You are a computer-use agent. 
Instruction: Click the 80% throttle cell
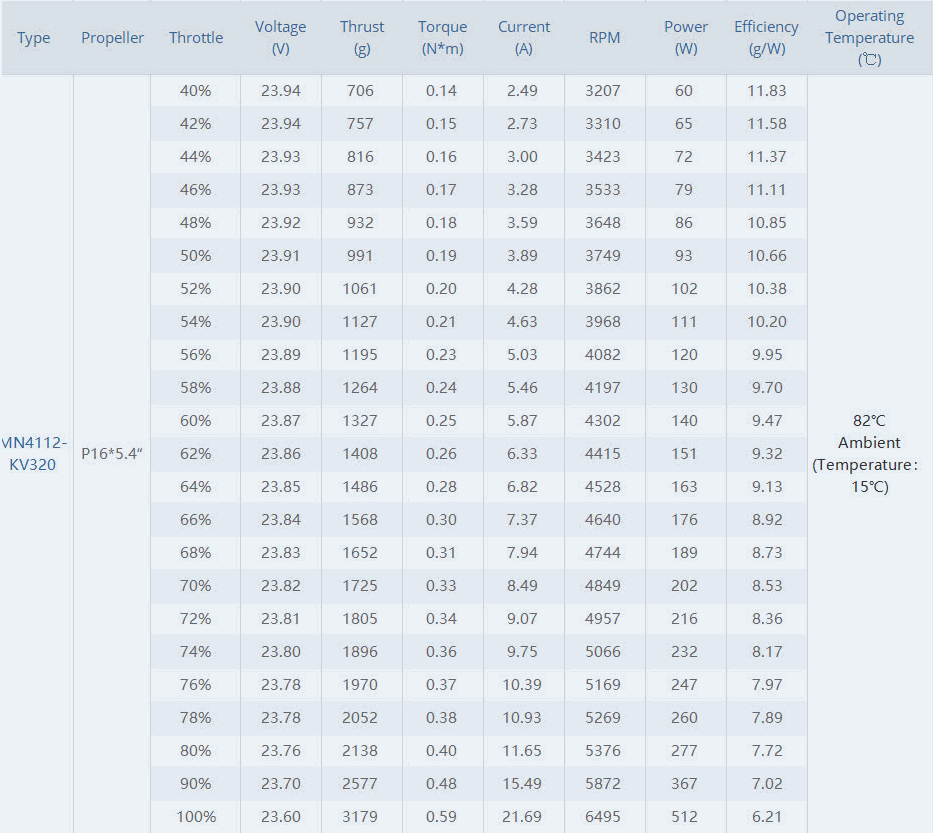196,750
